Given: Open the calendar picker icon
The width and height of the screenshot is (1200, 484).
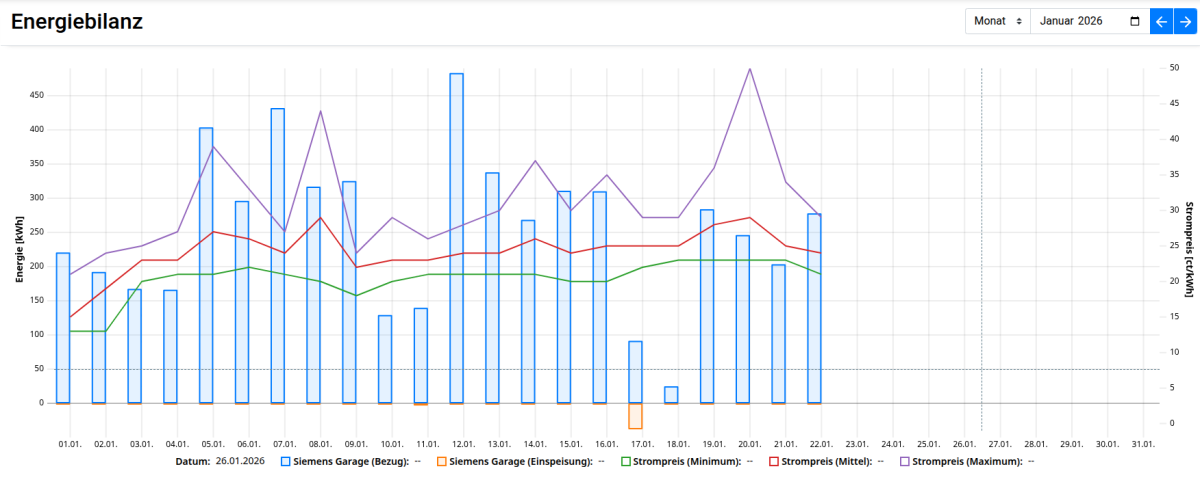Looking at the screenshot, I should (1134, 21).
